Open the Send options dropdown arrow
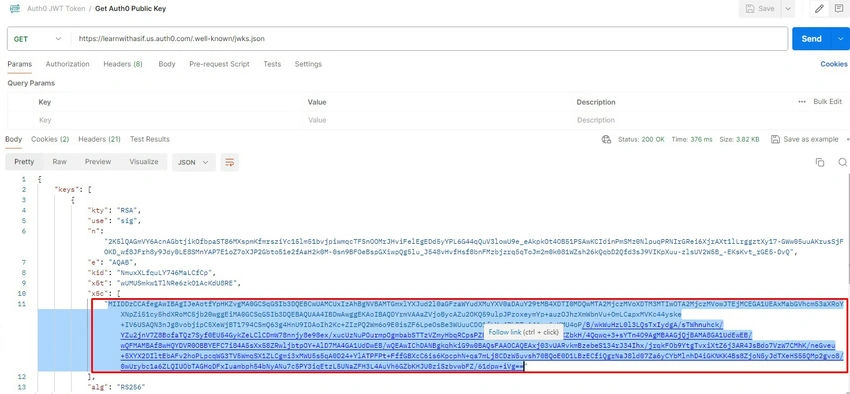 [x=840, y=38]
